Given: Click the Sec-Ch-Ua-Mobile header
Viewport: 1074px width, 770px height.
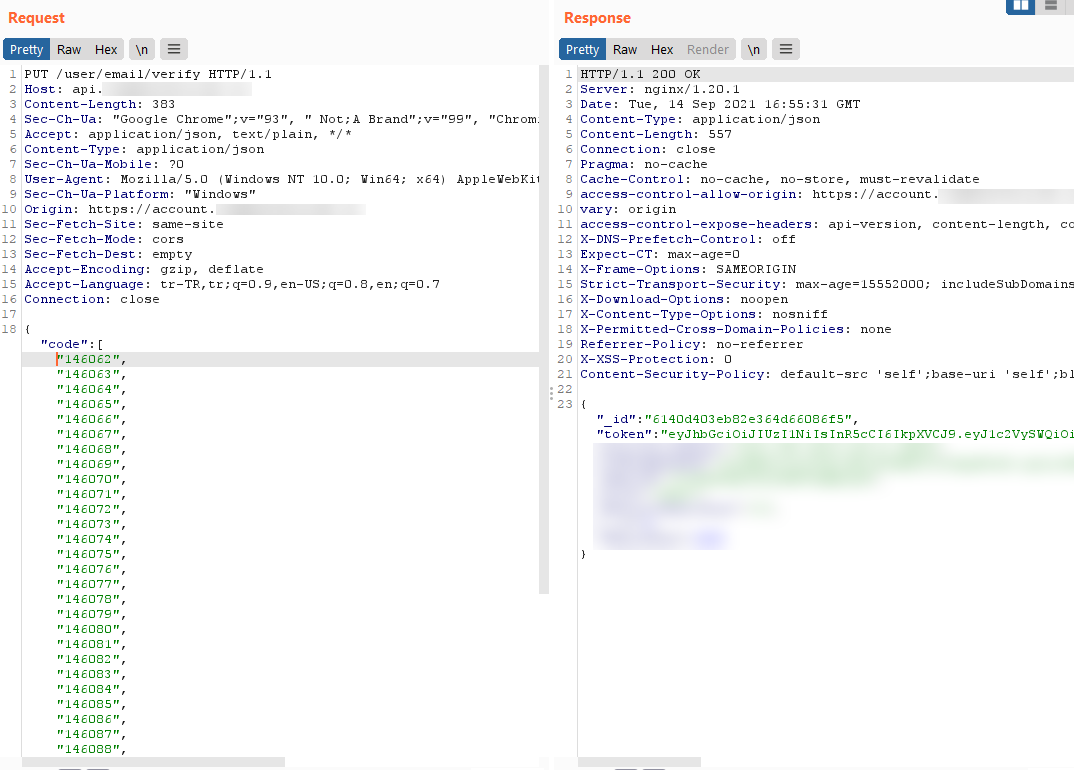Looking at the screenshot, I should click(x=104, y=164).
